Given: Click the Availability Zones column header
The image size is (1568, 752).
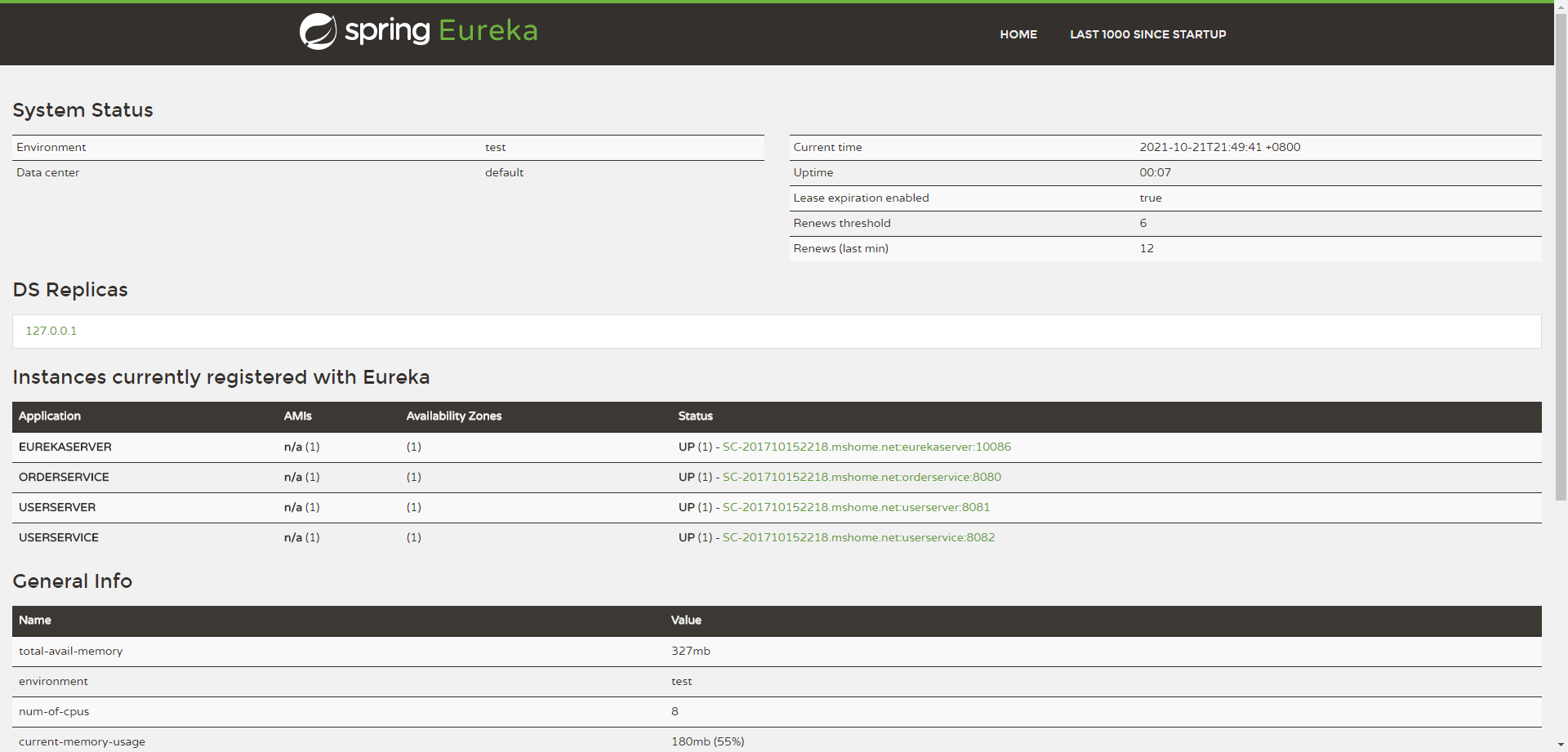Looking at the screenshot, I should pos(454,416).
